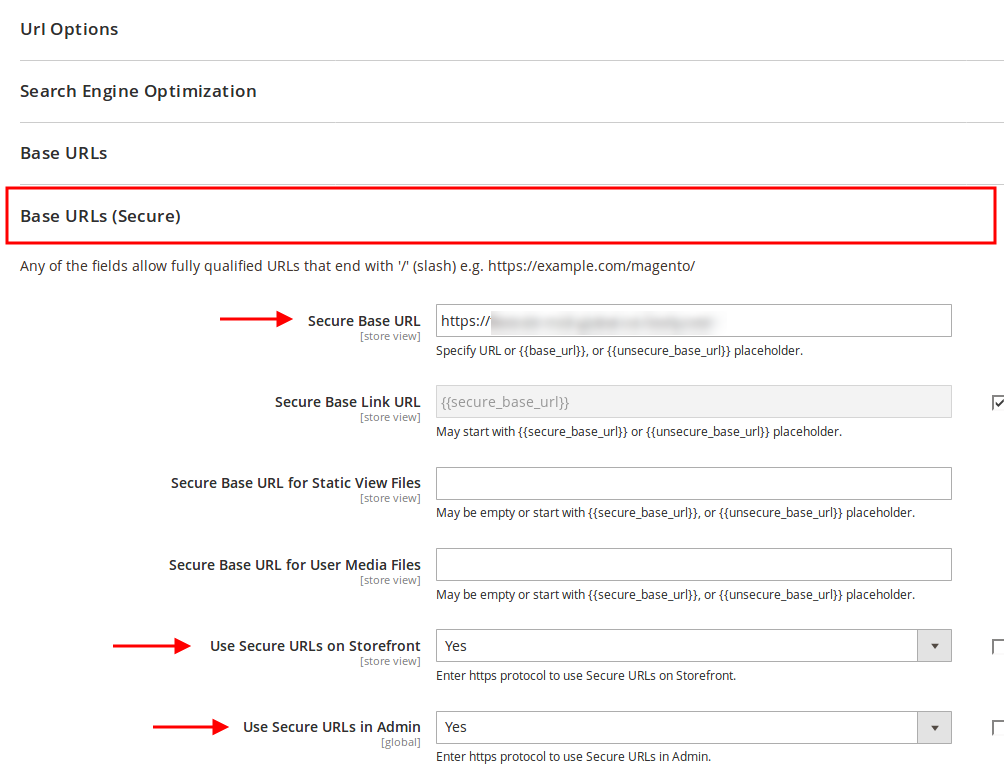
Task: Expand the Url Options section
Action: click(69, 29)
